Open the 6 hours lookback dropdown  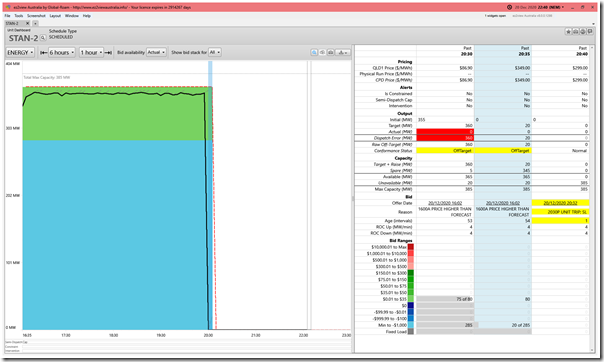(x=62, y=52)
